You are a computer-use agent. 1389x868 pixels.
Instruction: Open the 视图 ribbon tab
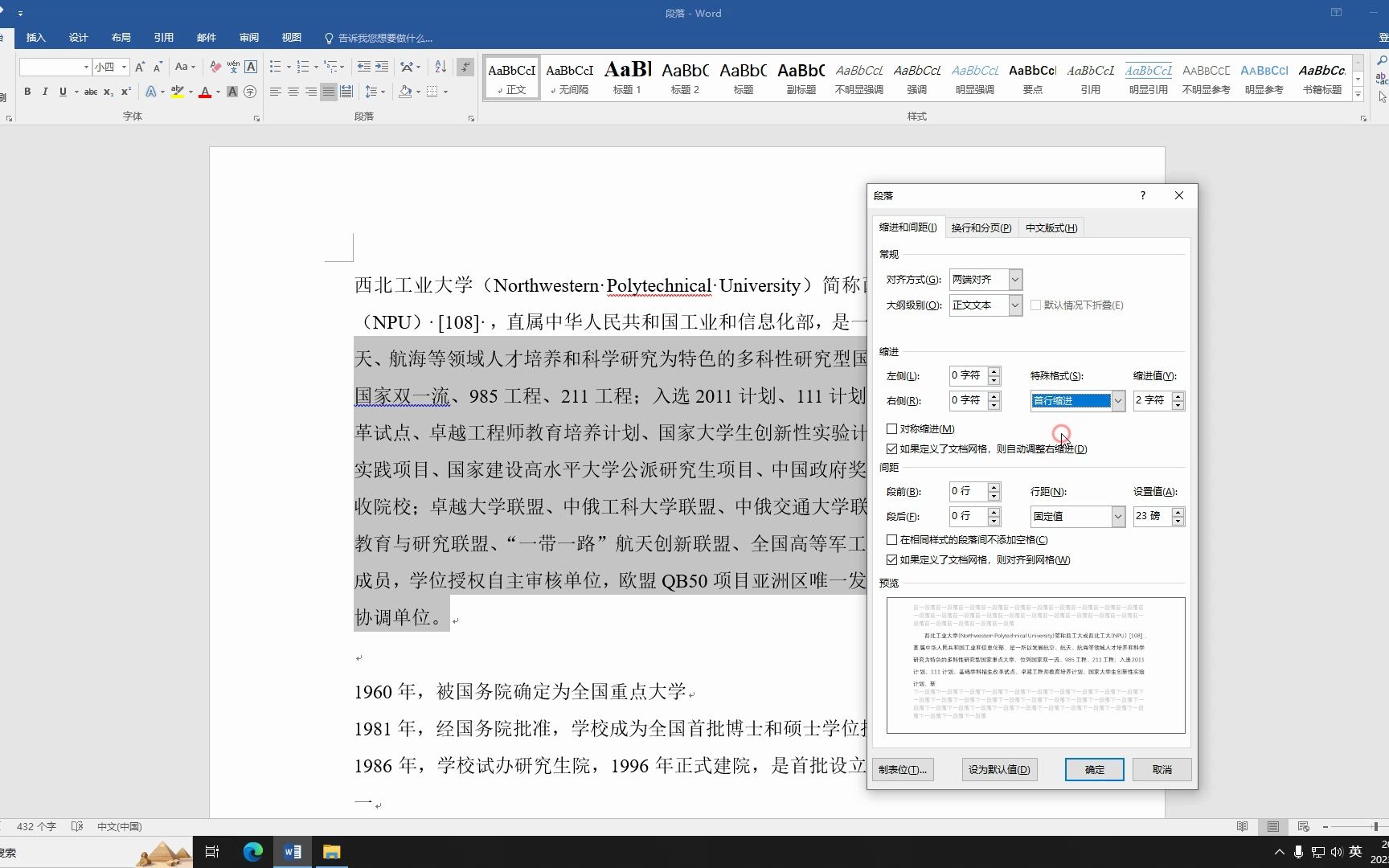point(292,38)
